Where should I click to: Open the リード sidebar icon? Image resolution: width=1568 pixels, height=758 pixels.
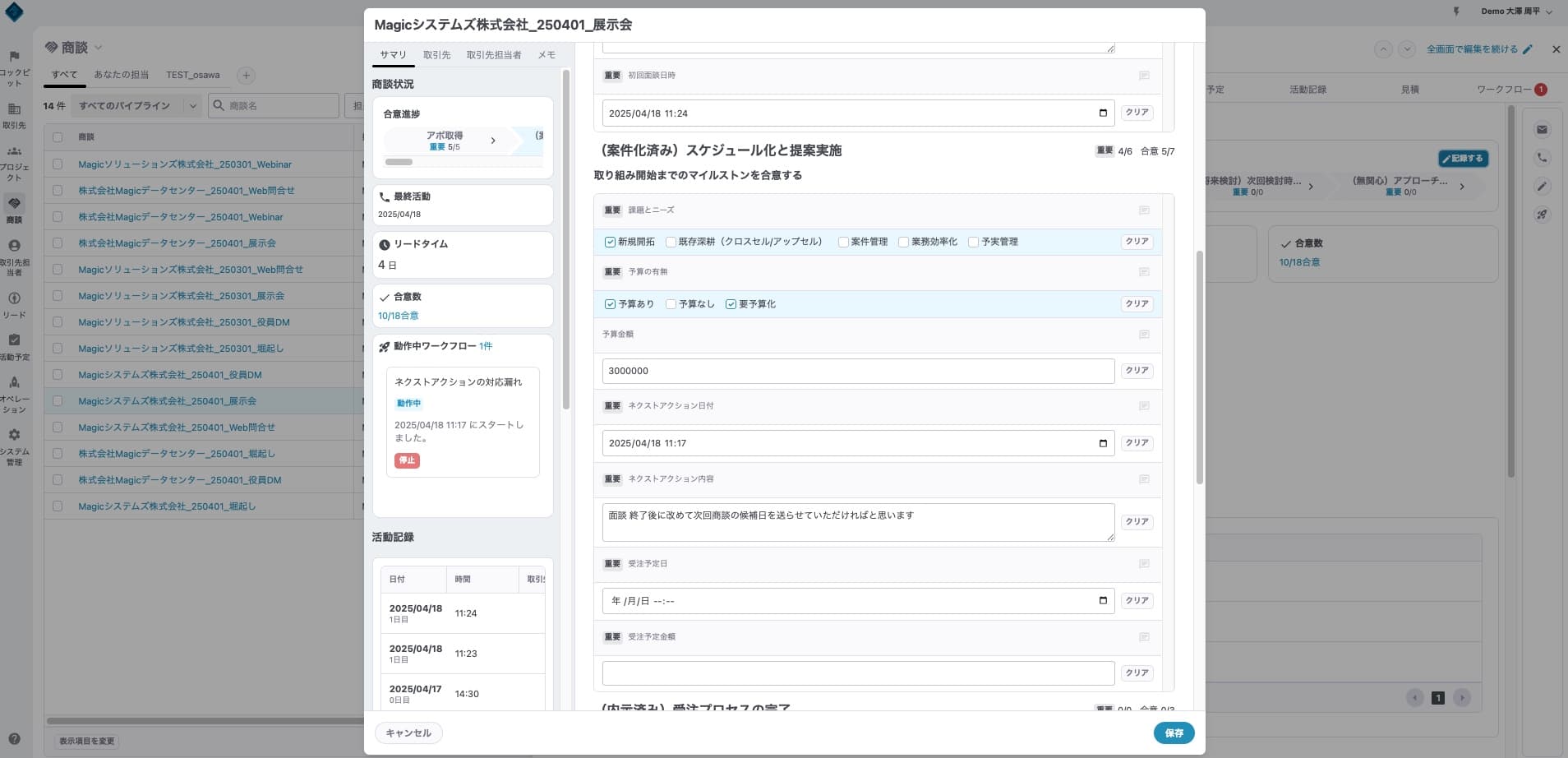click(x=14, y=298)
